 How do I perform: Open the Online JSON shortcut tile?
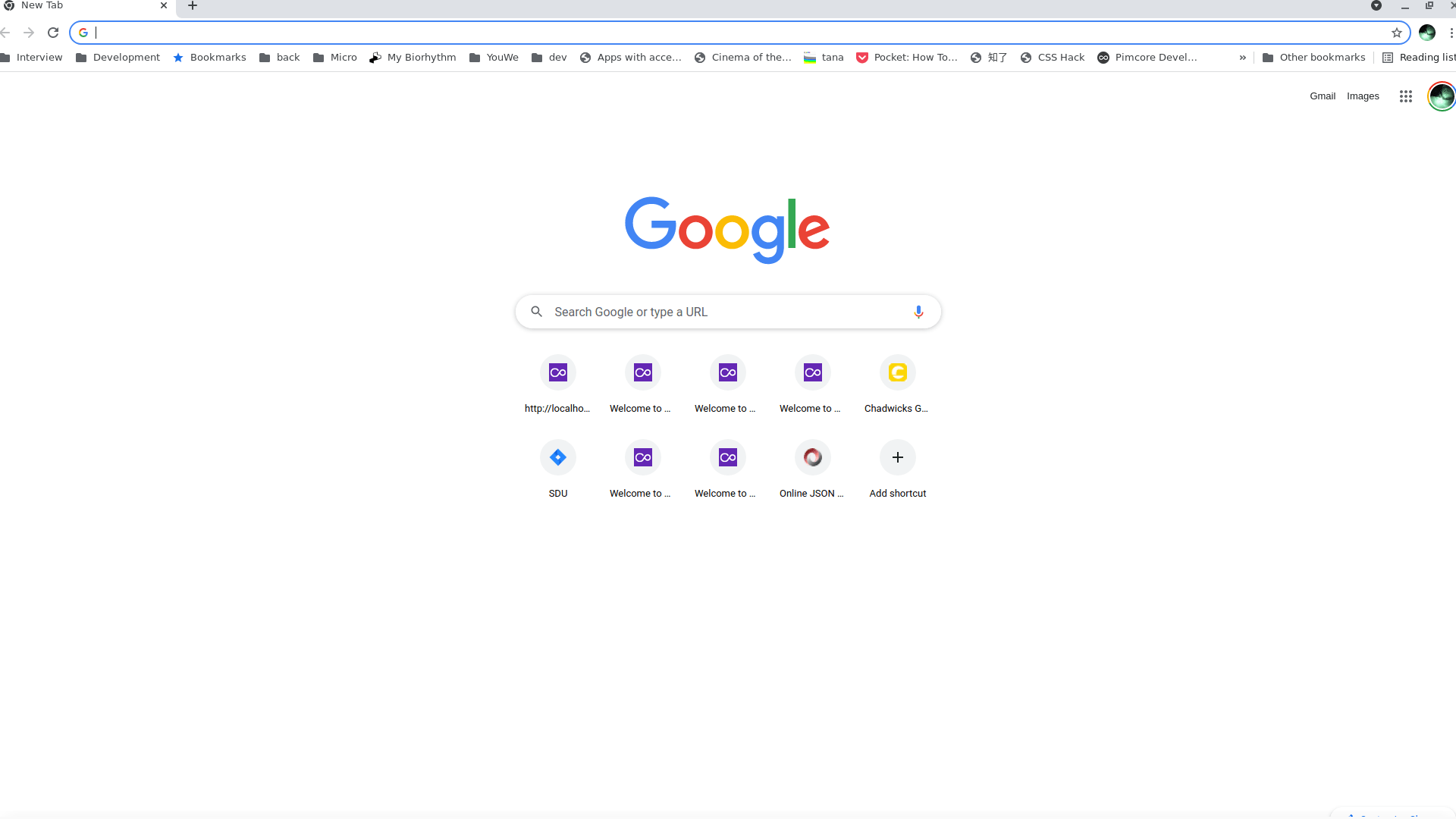coord(811,457)
